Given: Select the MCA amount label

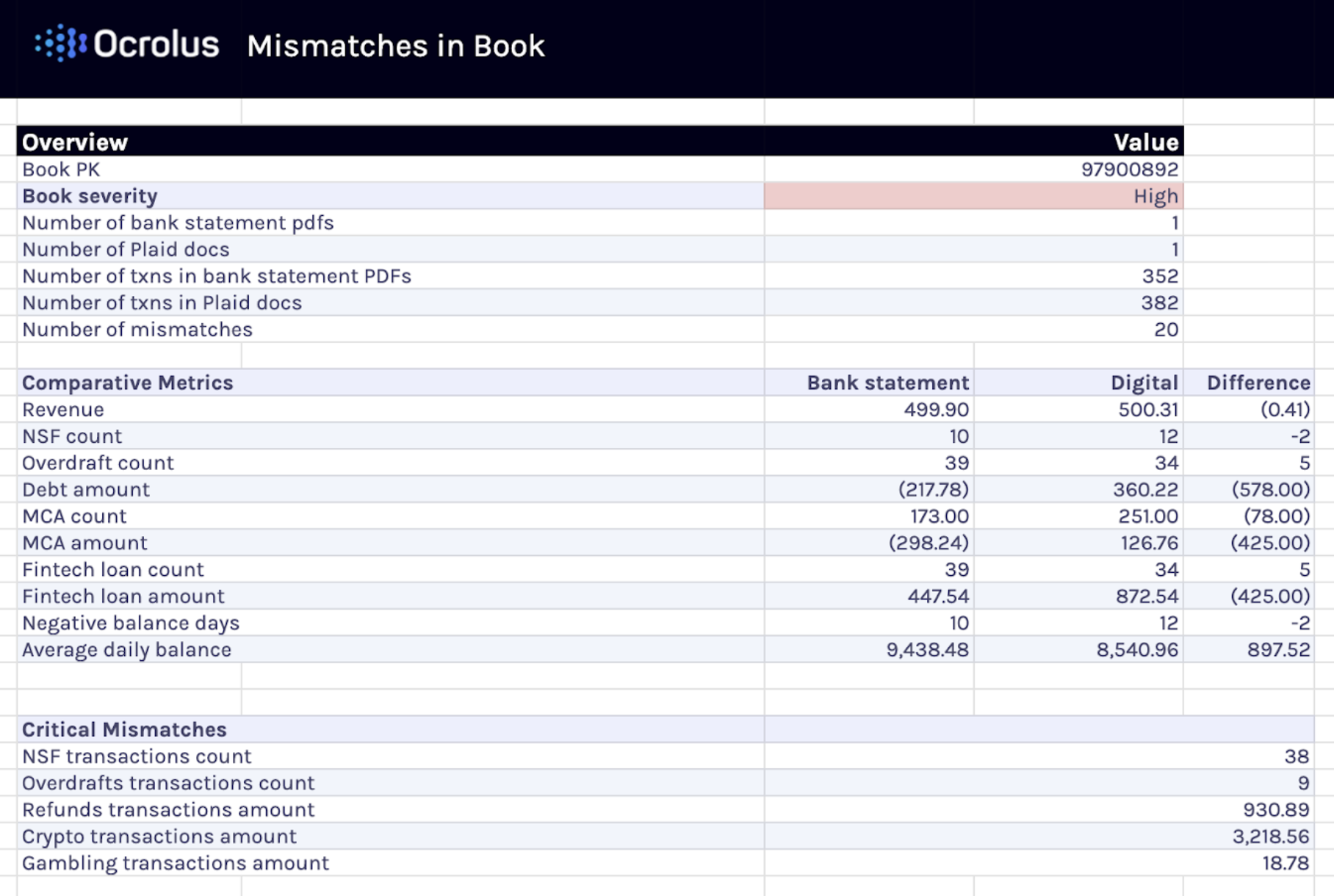Looking at the screenshot, I should click(84, 543).
